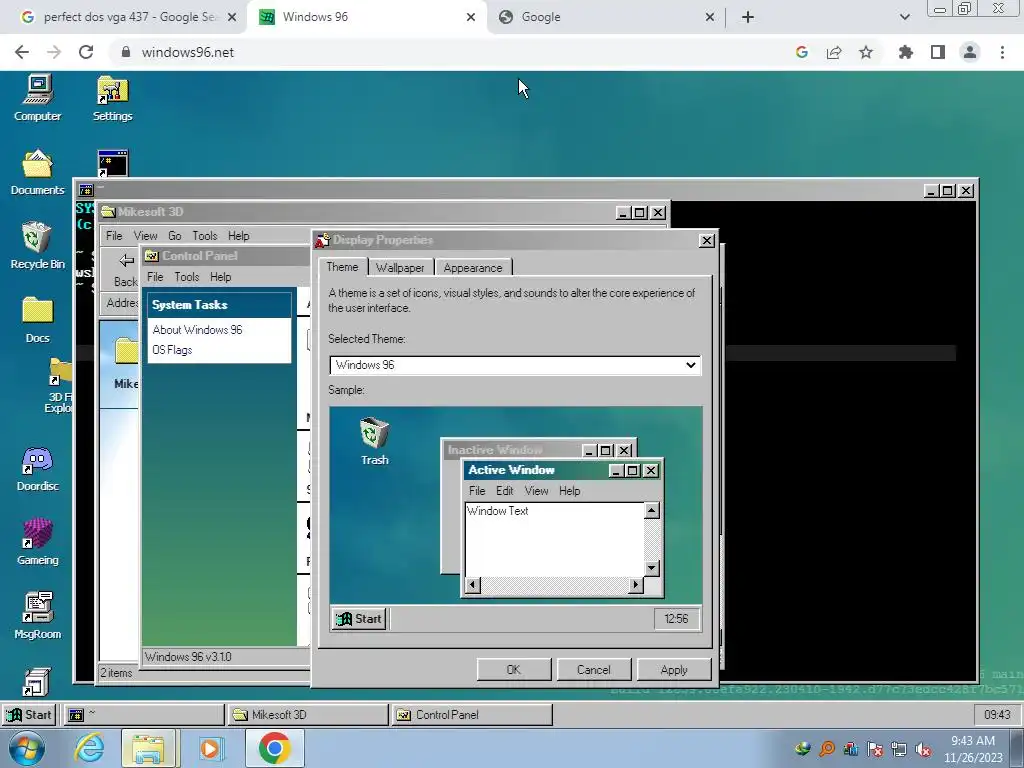
Task: Switch to Control Panel taskbar button
Action: (472, 714)
